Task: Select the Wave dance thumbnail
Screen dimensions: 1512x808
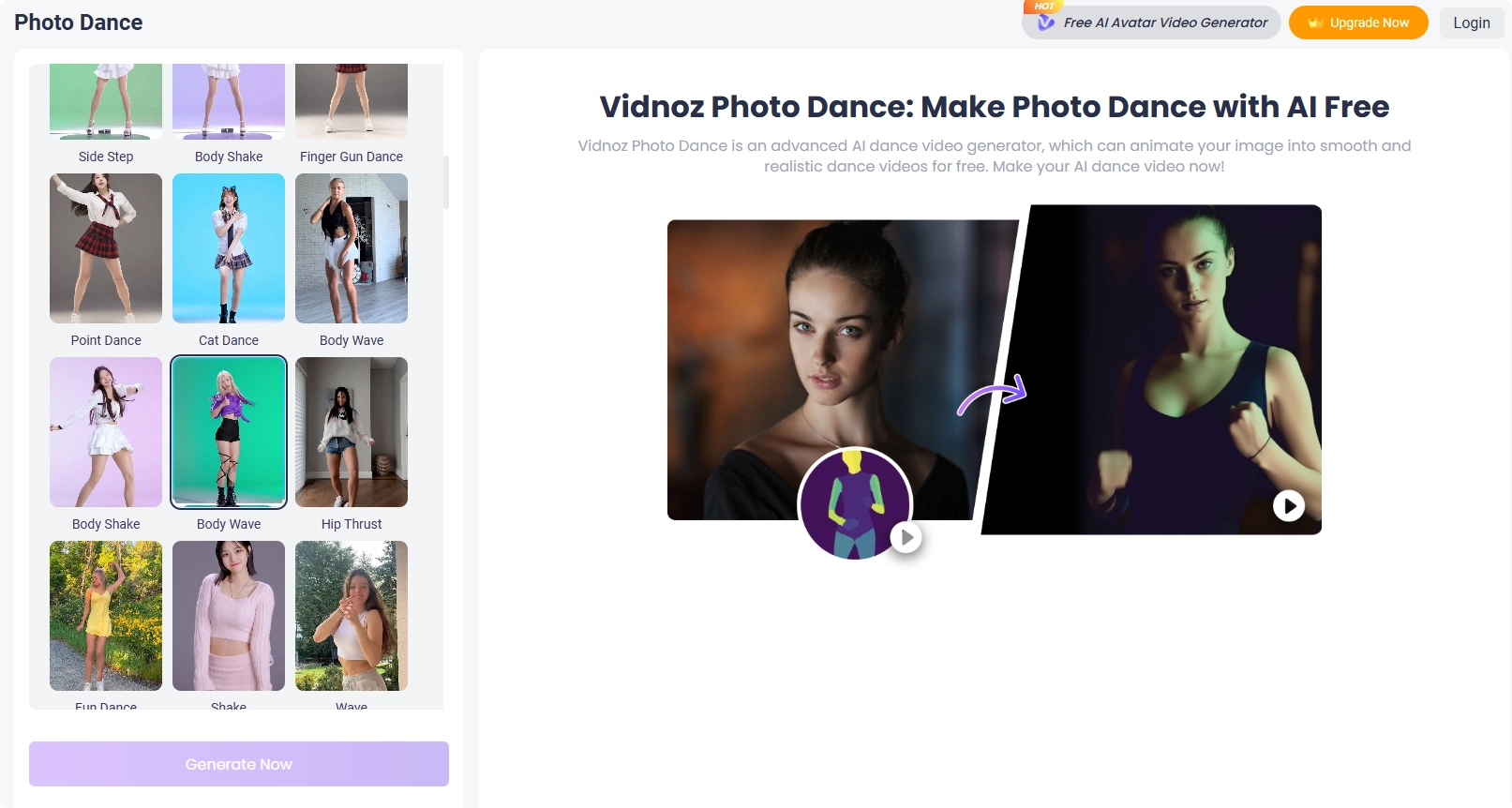Action: coord(352,616)
